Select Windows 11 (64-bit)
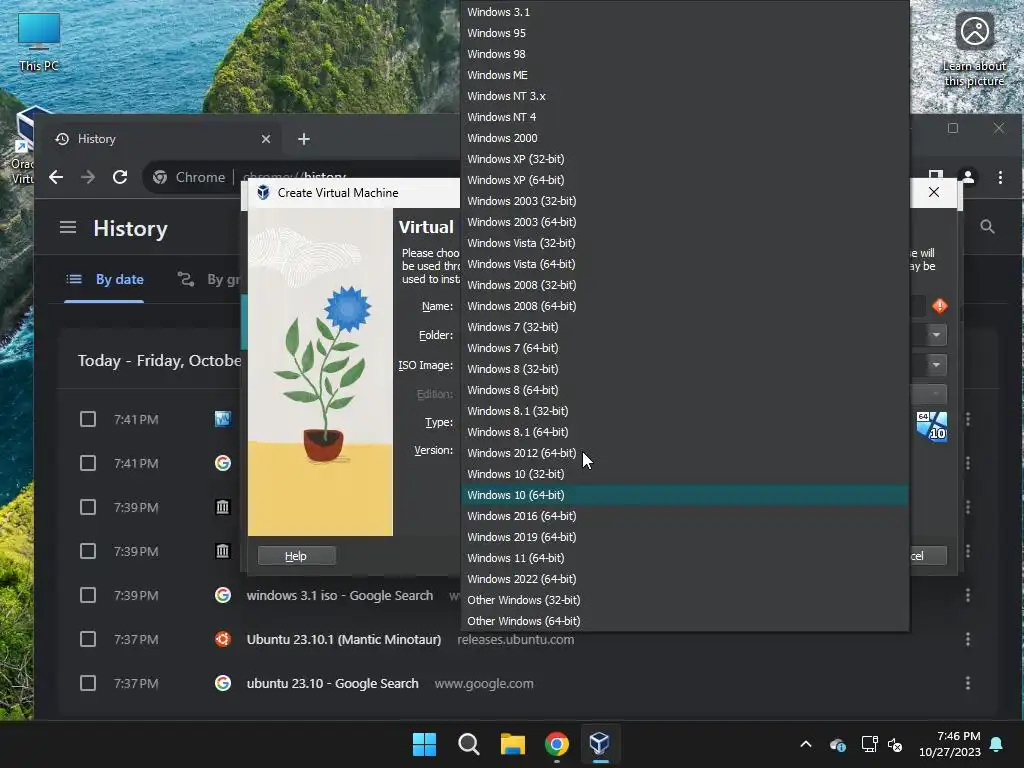1024x768 pixels. pyautogui.click(x=684, y=558)
